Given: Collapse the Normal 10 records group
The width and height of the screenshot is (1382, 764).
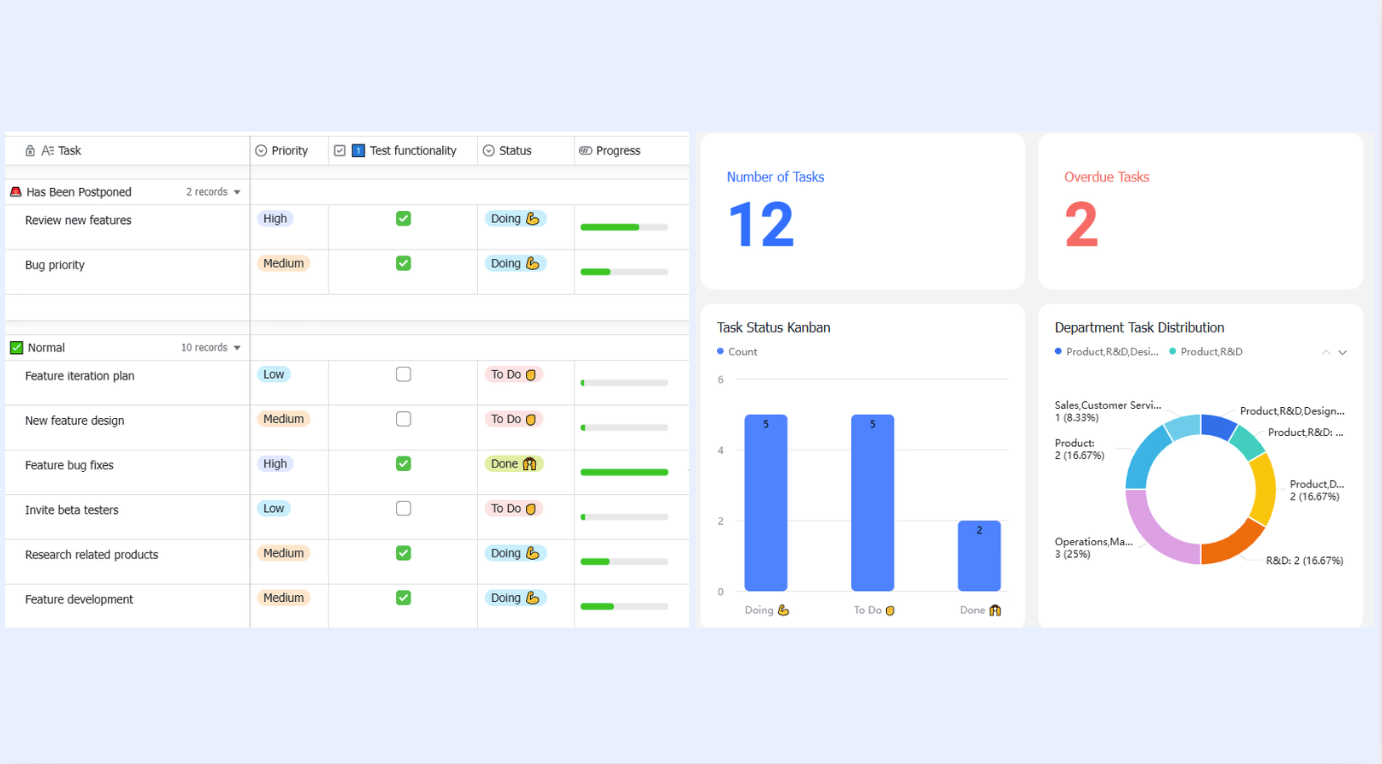Looking at the screenshot, I should pyautogui.click(x=237, y=348).
